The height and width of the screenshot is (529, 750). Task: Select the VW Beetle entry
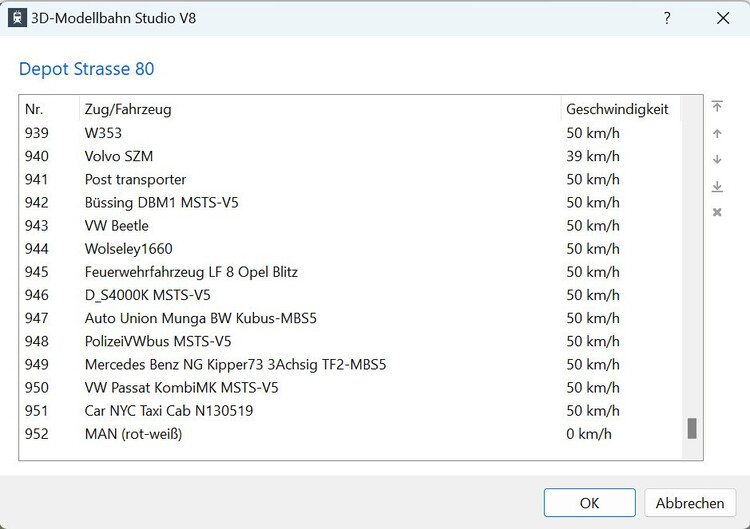[116, 226]
